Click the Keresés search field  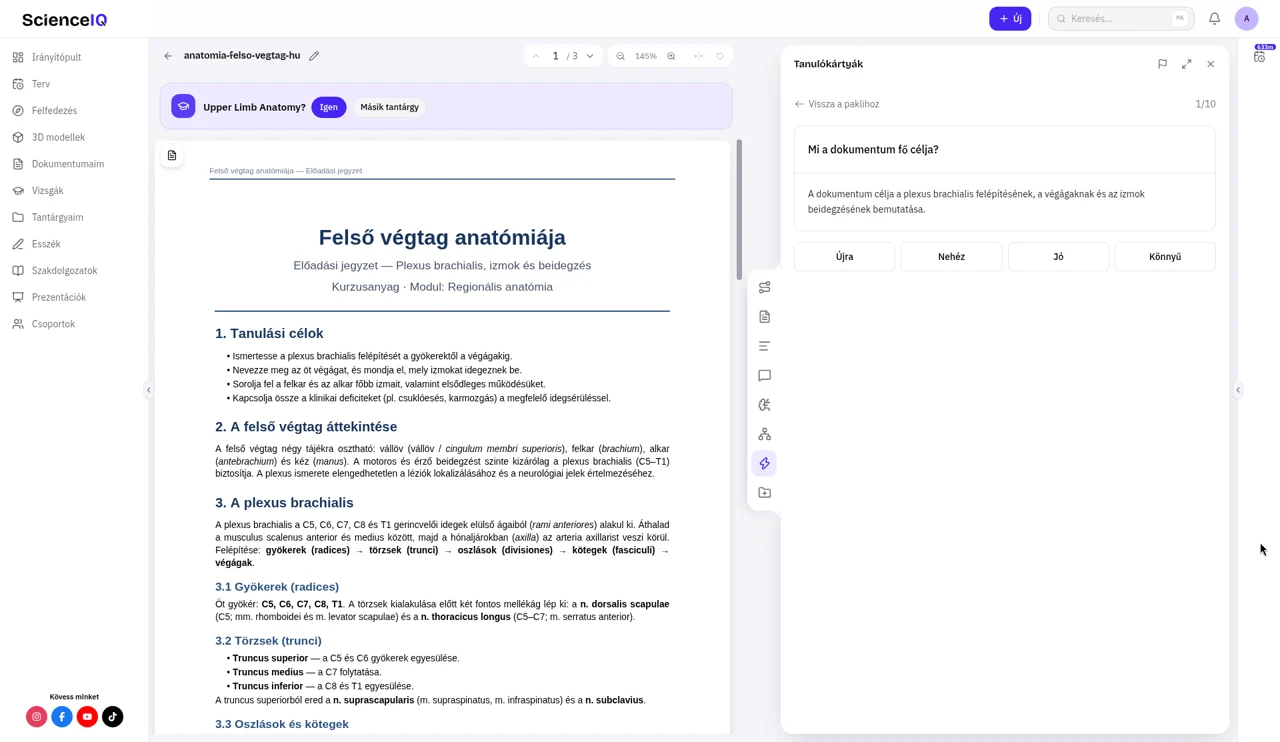[1121, 18]
